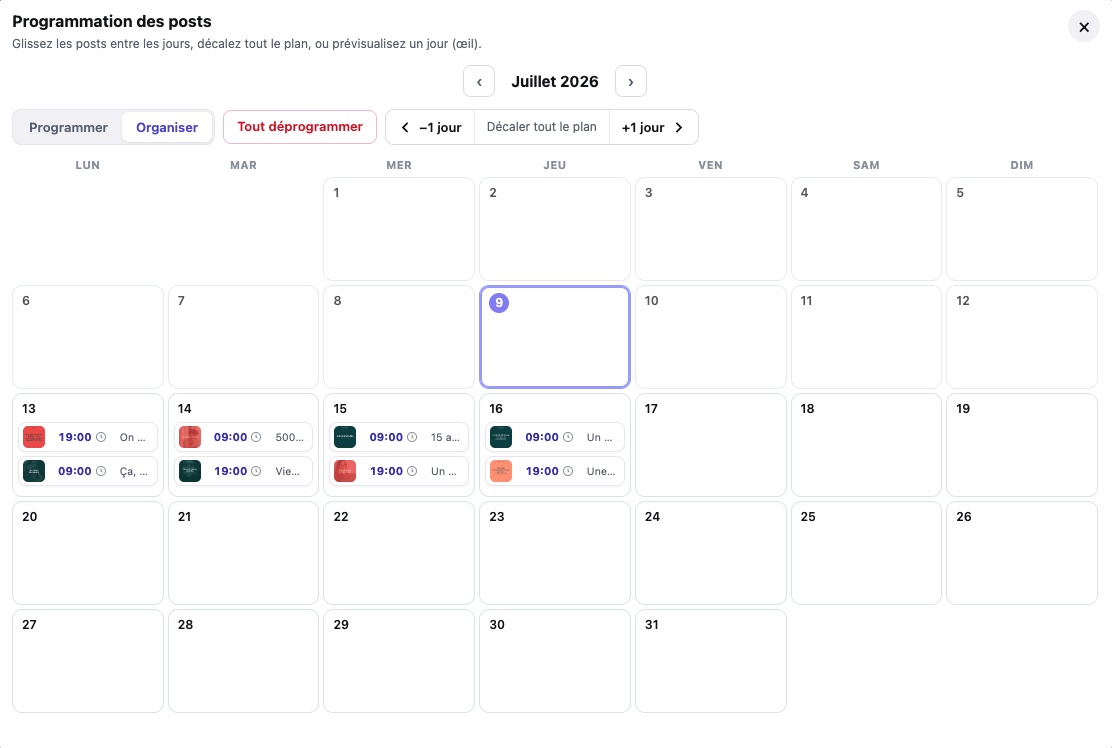1112x748 pixels.
Task: Click the 09:00 time on day 14
Action: (230, 437)
